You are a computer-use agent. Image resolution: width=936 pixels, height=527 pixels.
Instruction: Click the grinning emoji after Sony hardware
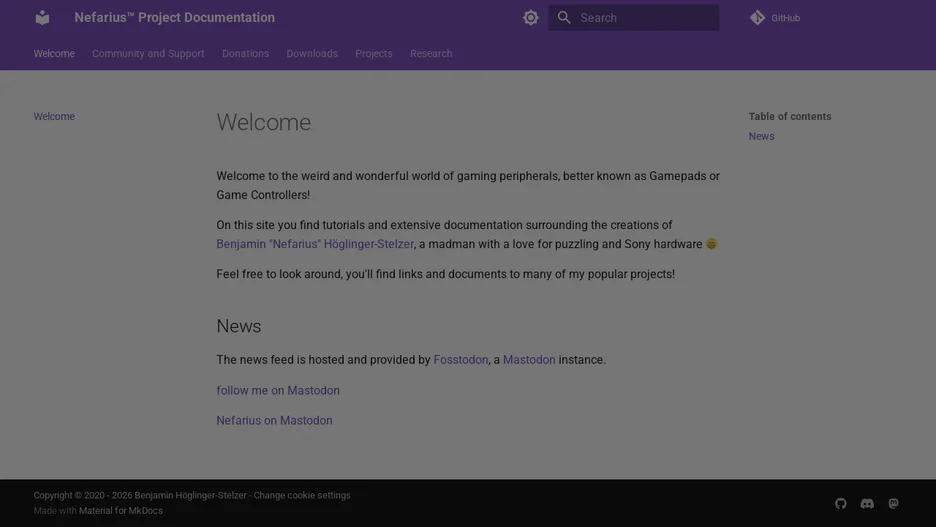(711, 244)
